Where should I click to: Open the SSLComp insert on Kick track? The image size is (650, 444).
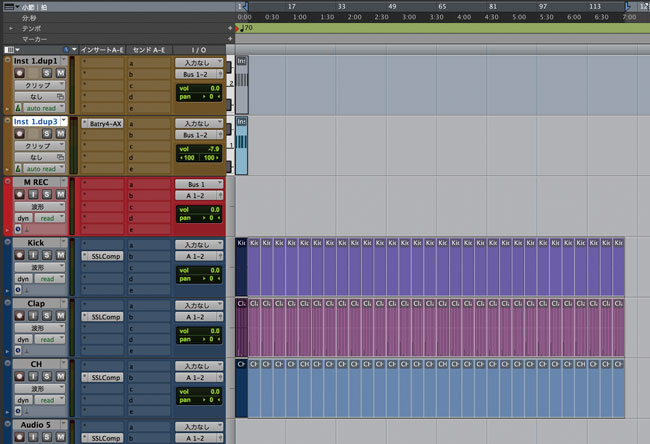tap(103, 256)
